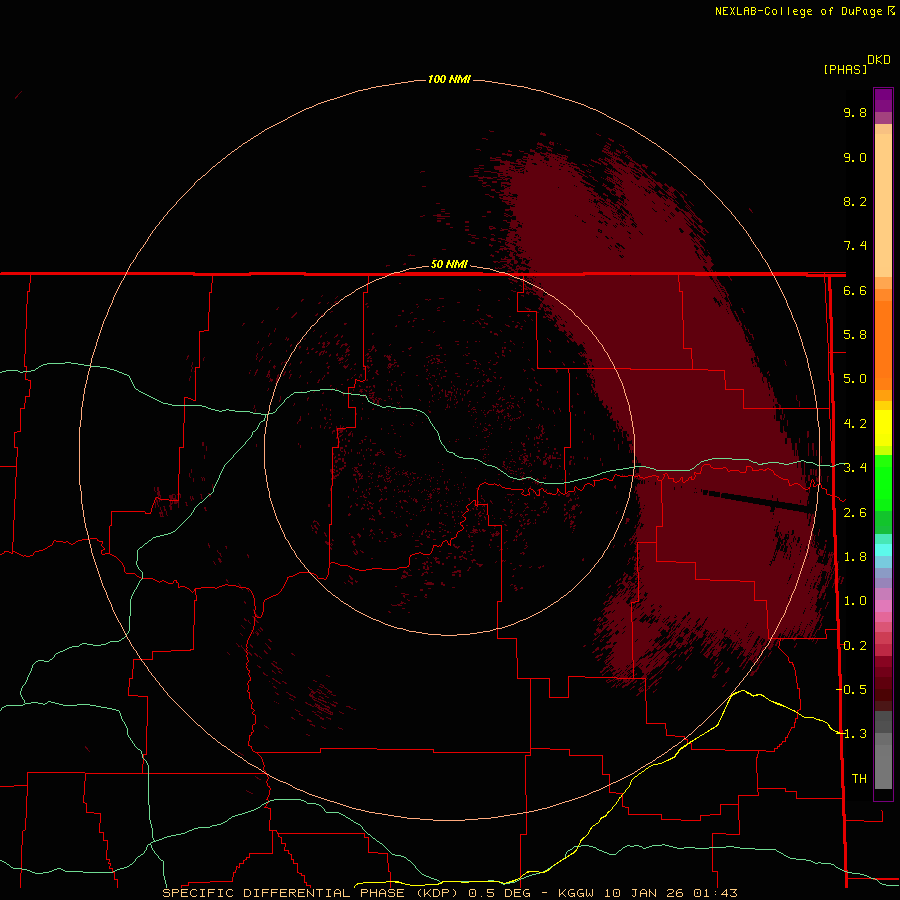This screenshot has height=900, width=900.
Task: Click the 1.0 scale value
Action: [x=855, y=601]
